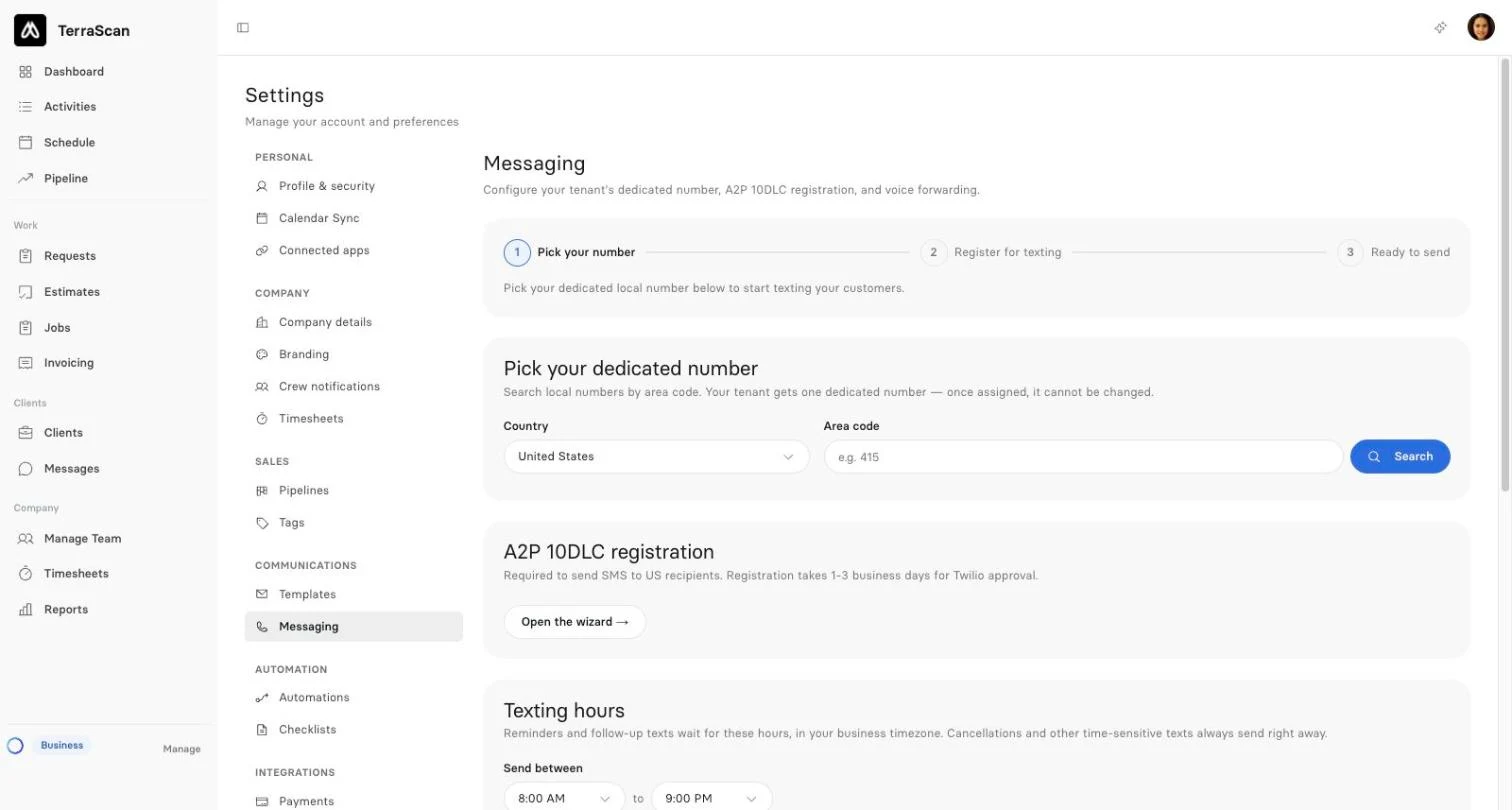Open Profile & security settings
This screenshot has width=1512, height=810.
click(354, 186)
